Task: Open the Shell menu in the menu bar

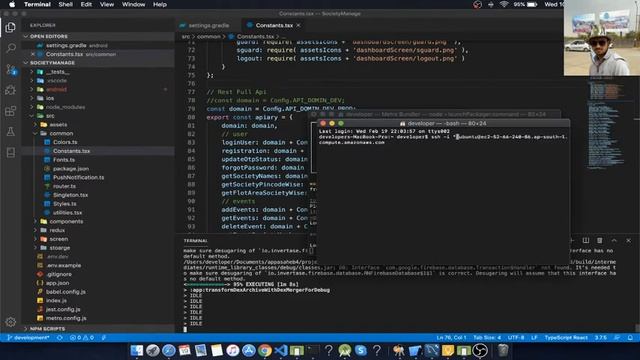Action: [65, 4]
